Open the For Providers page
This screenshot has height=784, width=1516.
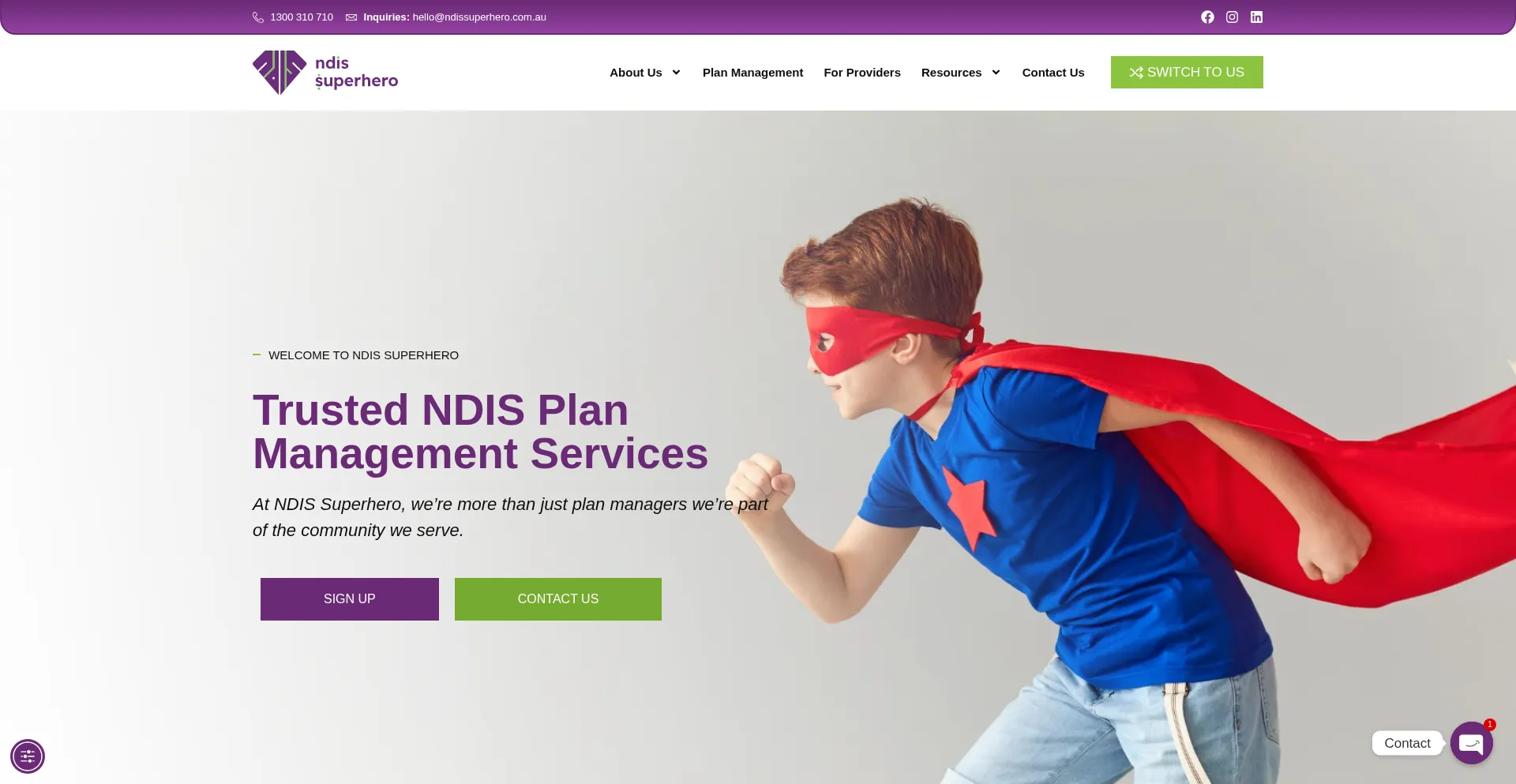coord(862,73)
